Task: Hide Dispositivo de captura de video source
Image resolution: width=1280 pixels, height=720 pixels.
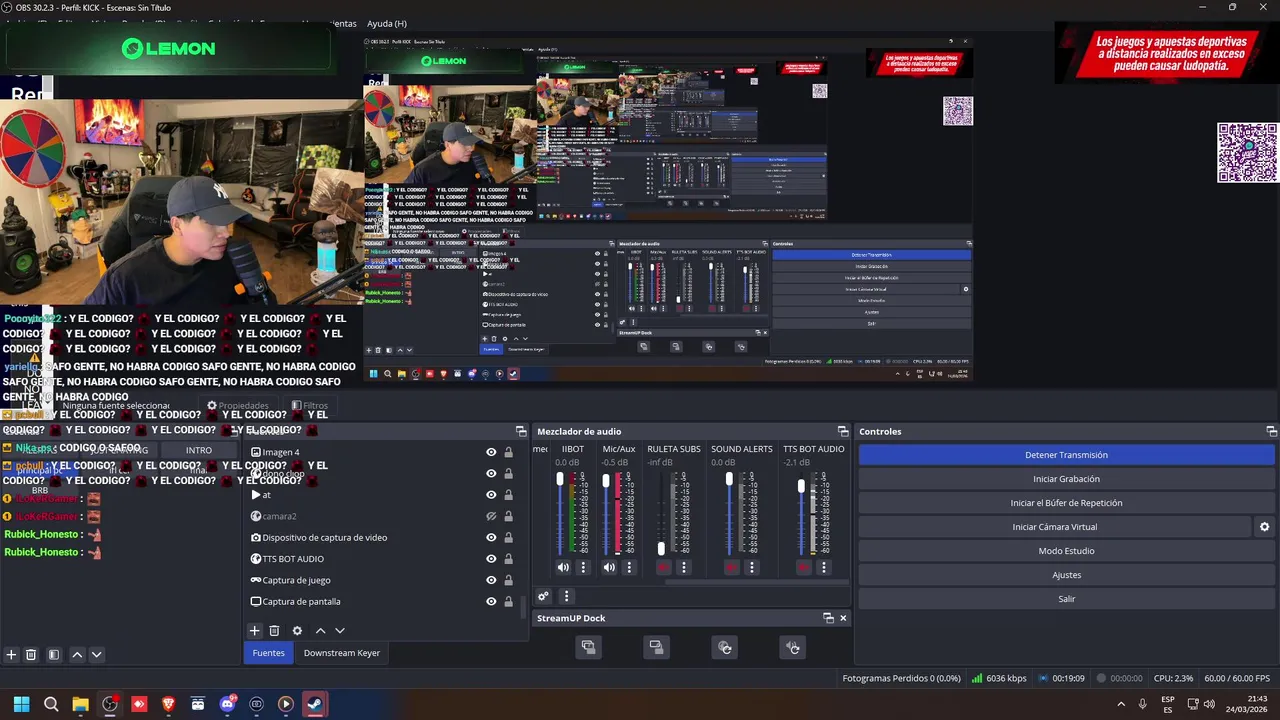Action: click(491, 537)
